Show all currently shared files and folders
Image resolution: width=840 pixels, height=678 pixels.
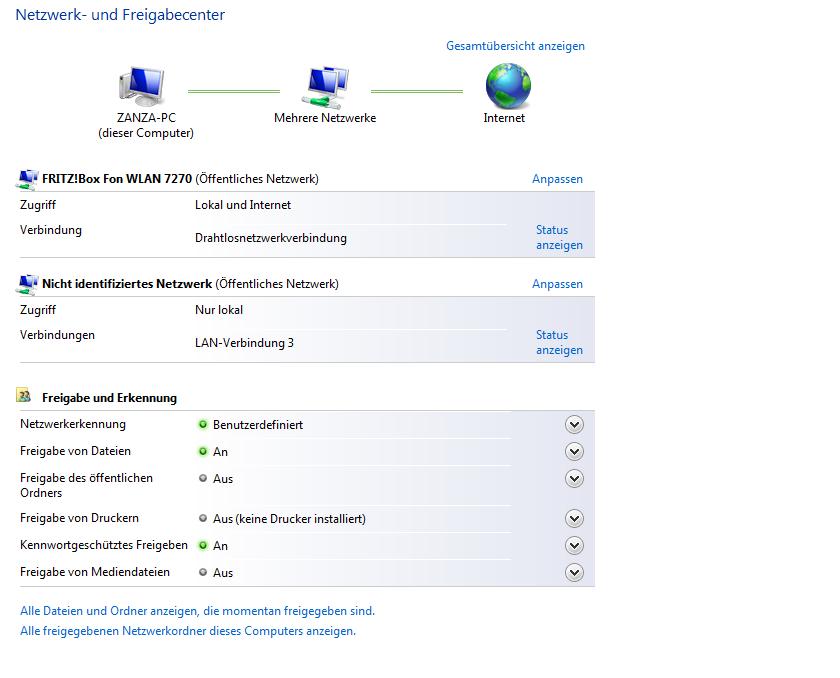[x=197, y=611]
